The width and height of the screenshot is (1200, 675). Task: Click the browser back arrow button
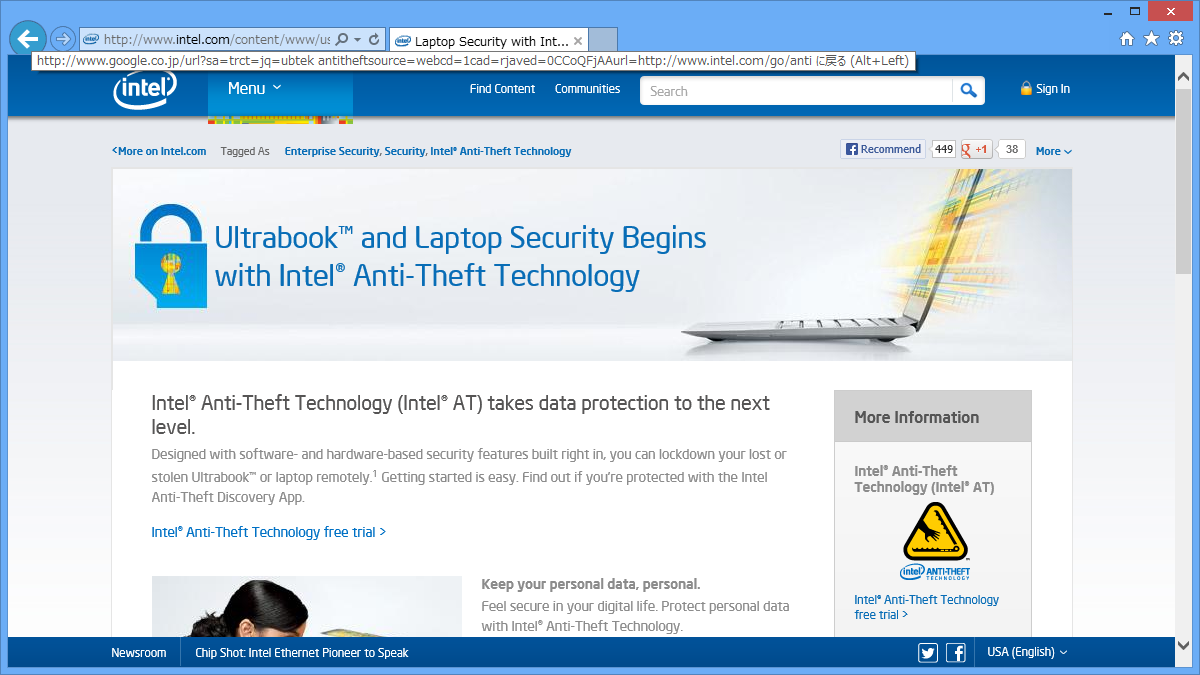[x=28, y=39]
